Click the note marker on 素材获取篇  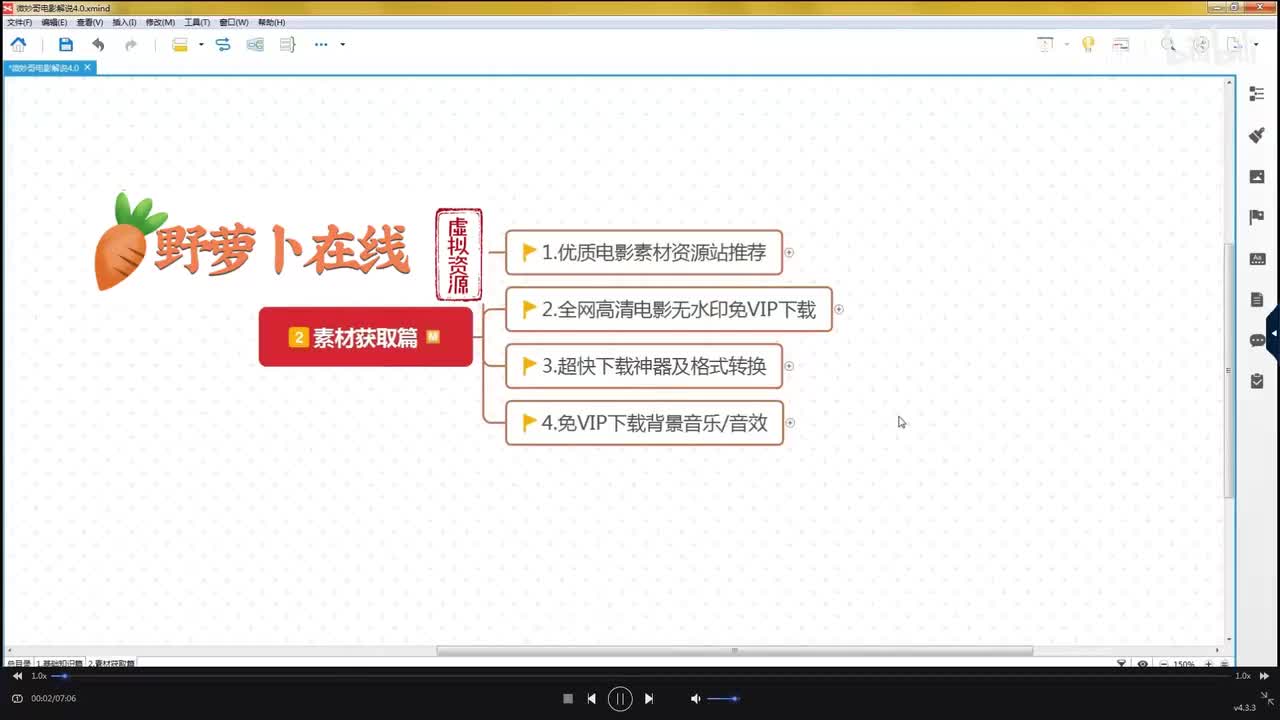pos(433,337)
